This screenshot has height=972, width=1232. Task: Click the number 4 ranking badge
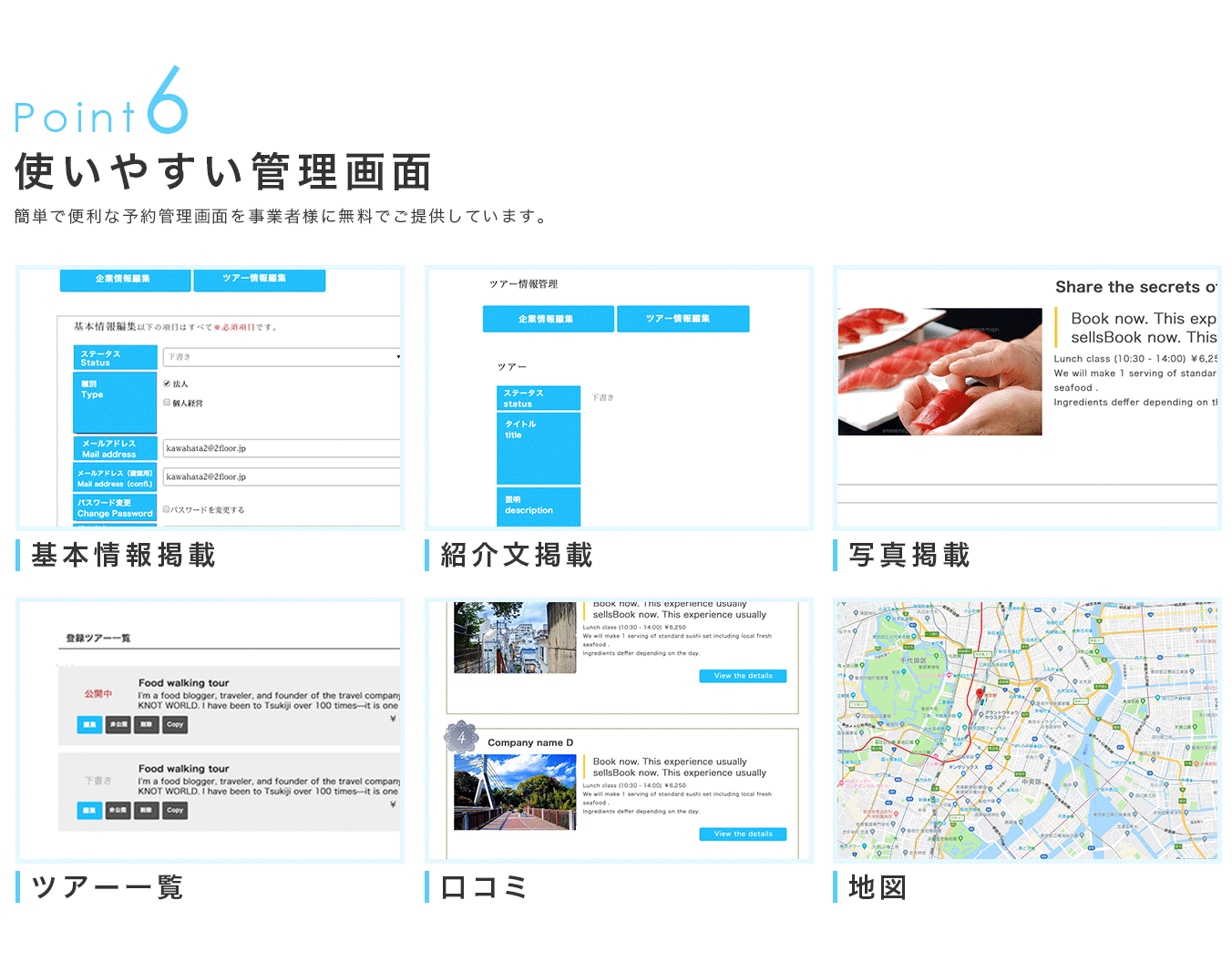[x=461, y=737]
